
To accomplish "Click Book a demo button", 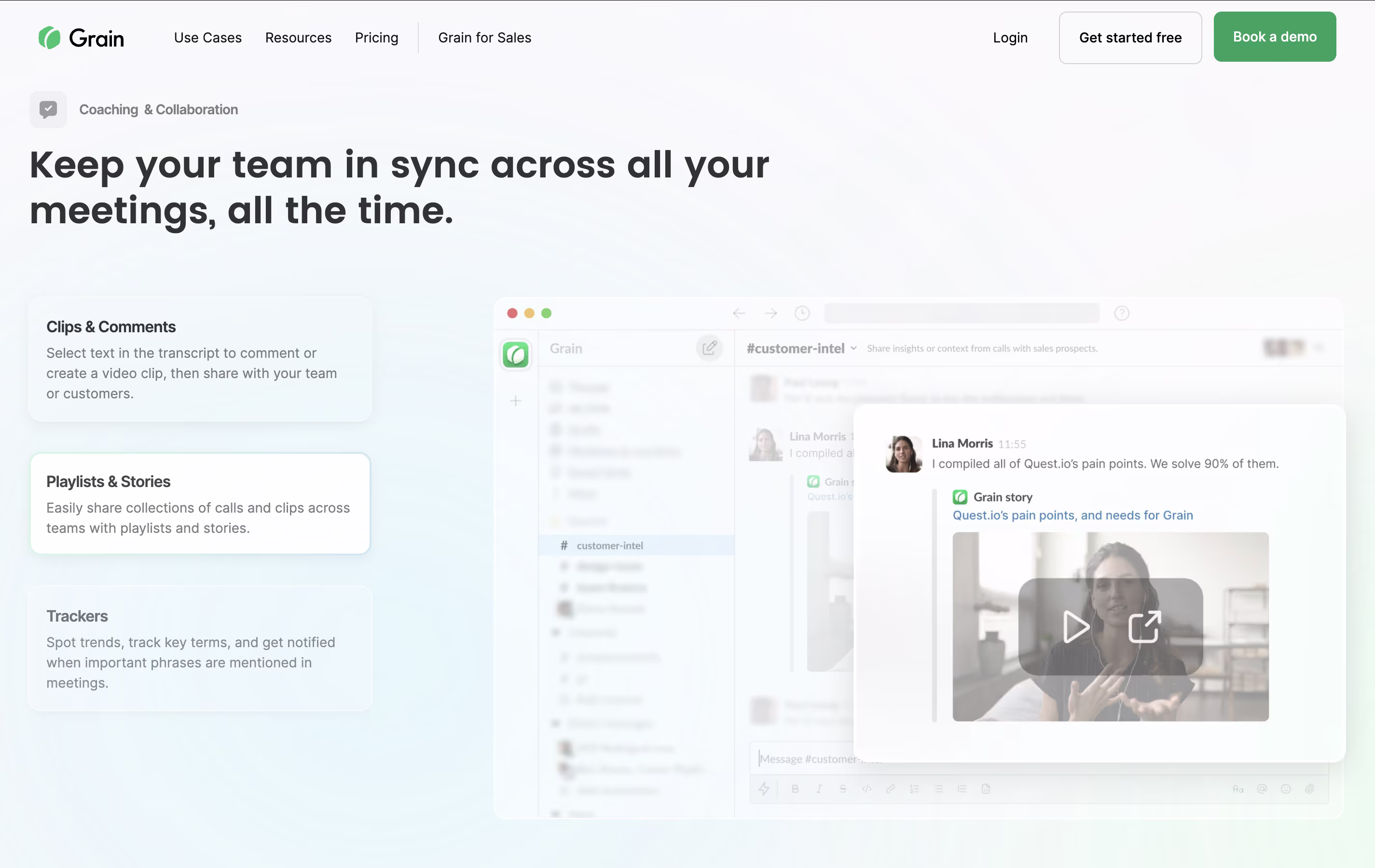I will point(1275,37).
